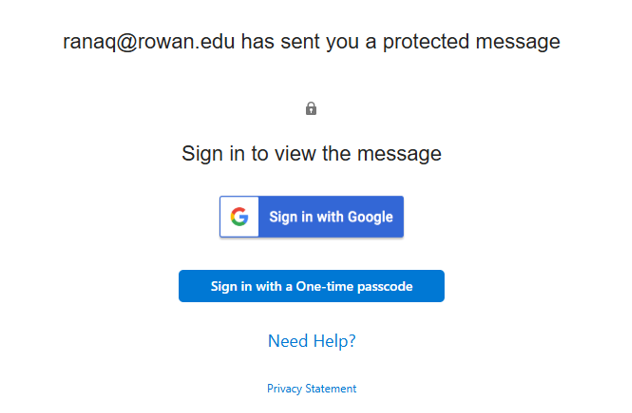Click the word 'Need' in the help link
The image size is (632, 413).
(287, 341)
